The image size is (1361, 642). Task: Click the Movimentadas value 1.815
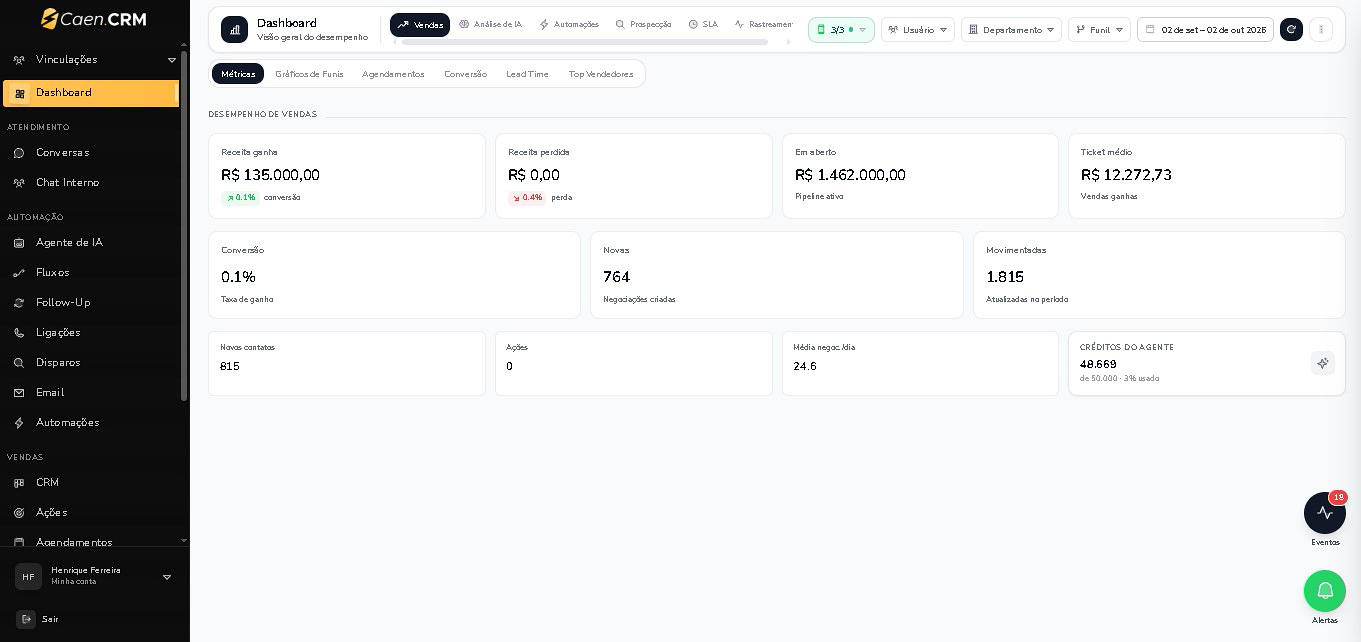click(x=1005, y=277)
